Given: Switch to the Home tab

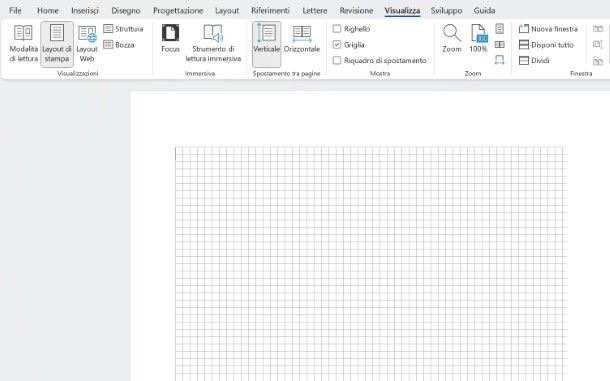Looking at the screenshot, I should [47, 11].
